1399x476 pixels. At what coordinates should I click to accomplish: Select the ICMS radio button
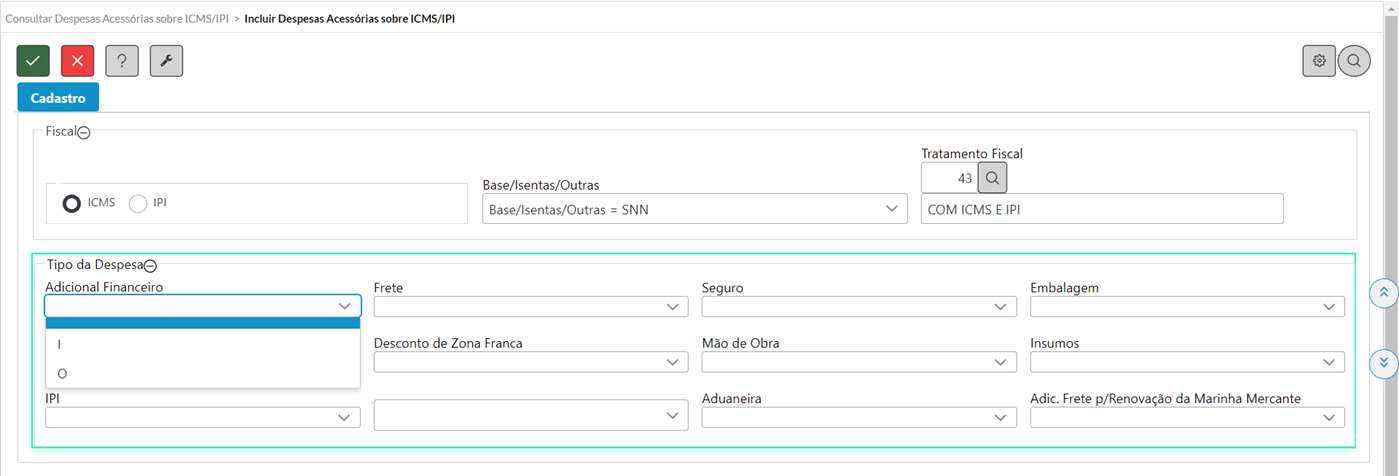(72, 203)
